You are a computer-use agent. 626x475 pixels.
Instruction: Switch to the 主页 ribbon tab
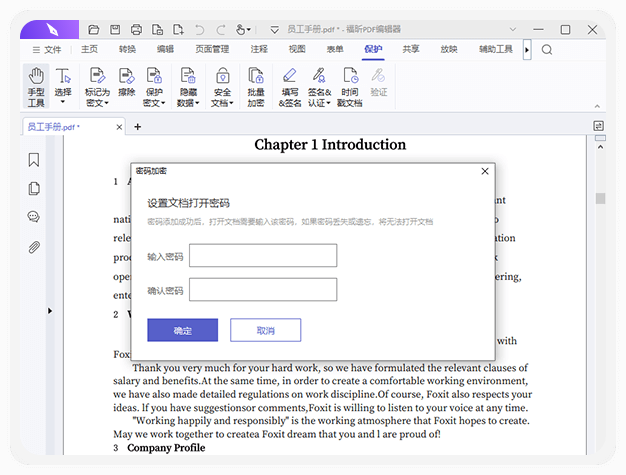pyautogui.click(x=89, y=49)
